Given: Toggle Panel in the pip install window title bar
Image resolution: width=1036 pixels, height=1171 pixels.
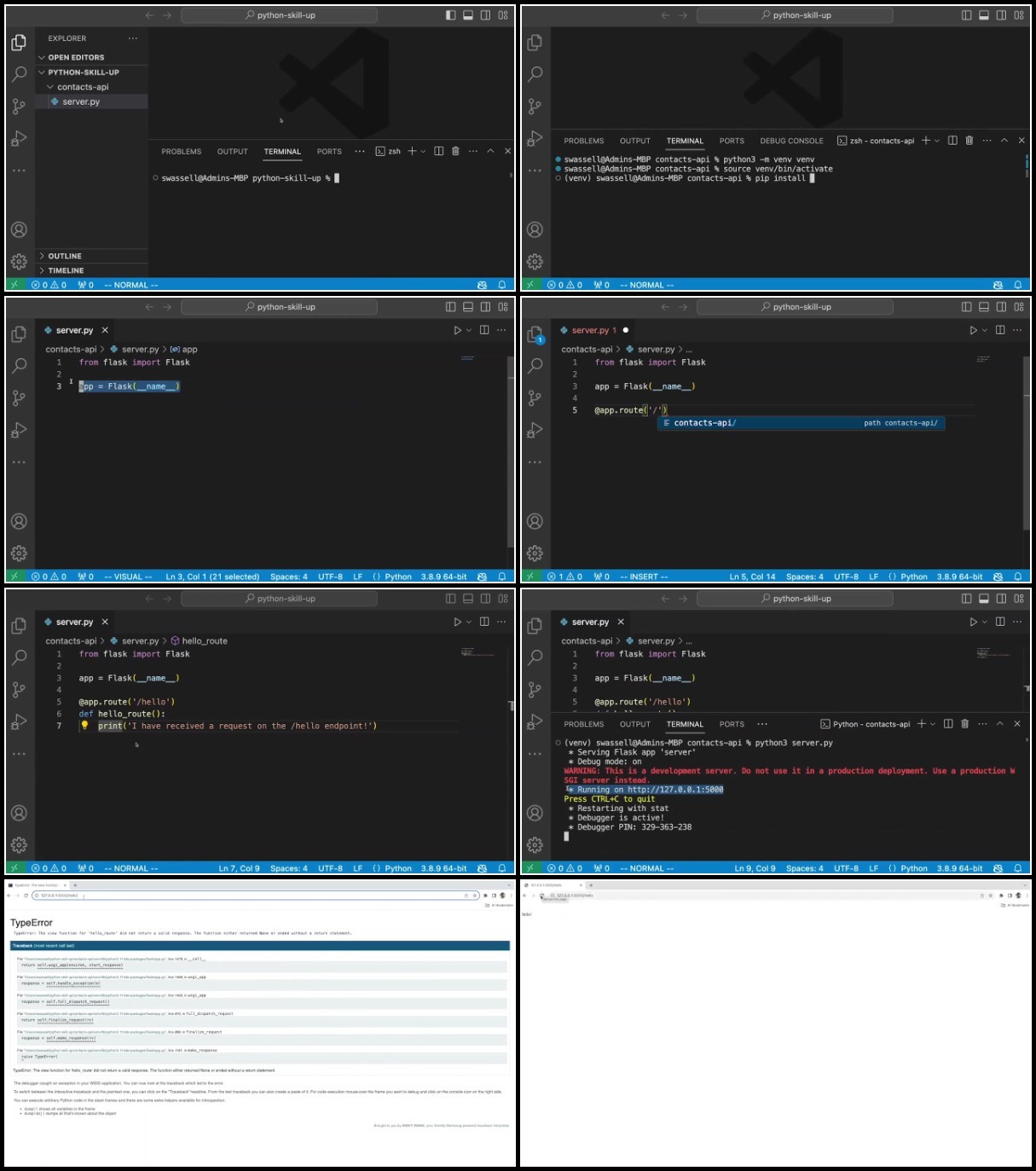Looking at the screenshot, I should pyautogui.click(x=984, y=15).
